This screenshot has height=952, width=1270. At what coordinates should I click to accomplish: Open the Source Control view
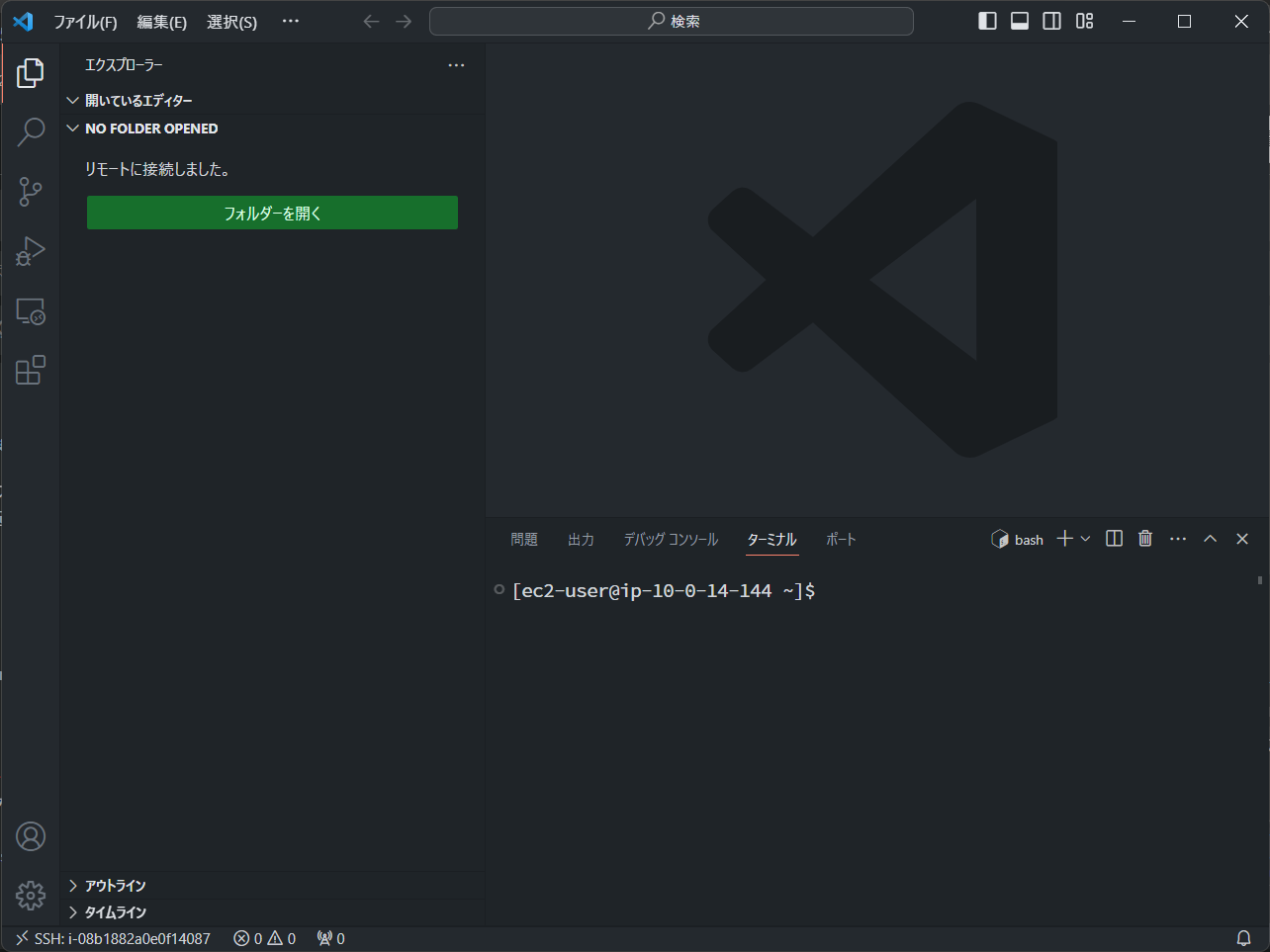pos(31,192)
